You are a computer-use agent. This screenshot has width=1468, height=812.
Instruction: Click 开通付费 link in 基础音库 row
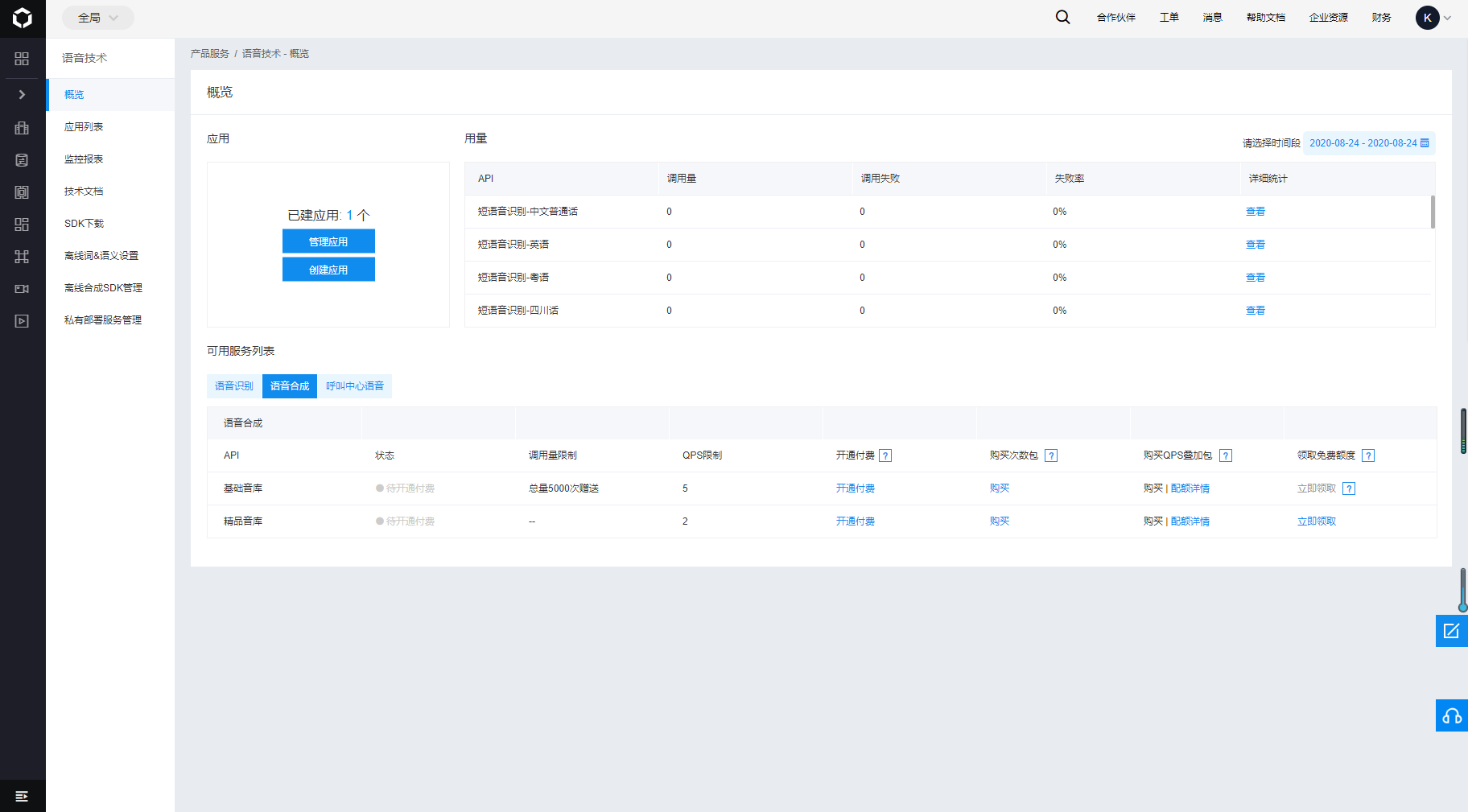(x=855, y=488)
